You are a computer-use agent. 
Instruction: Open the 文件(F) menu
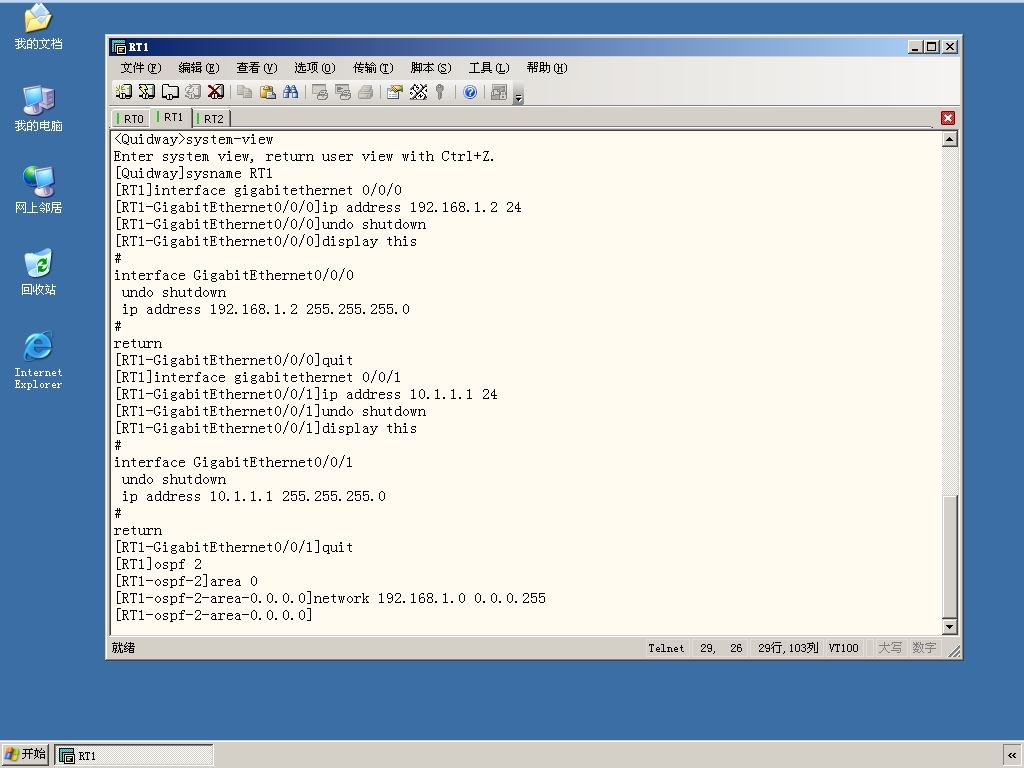click(x=140, y=68)
